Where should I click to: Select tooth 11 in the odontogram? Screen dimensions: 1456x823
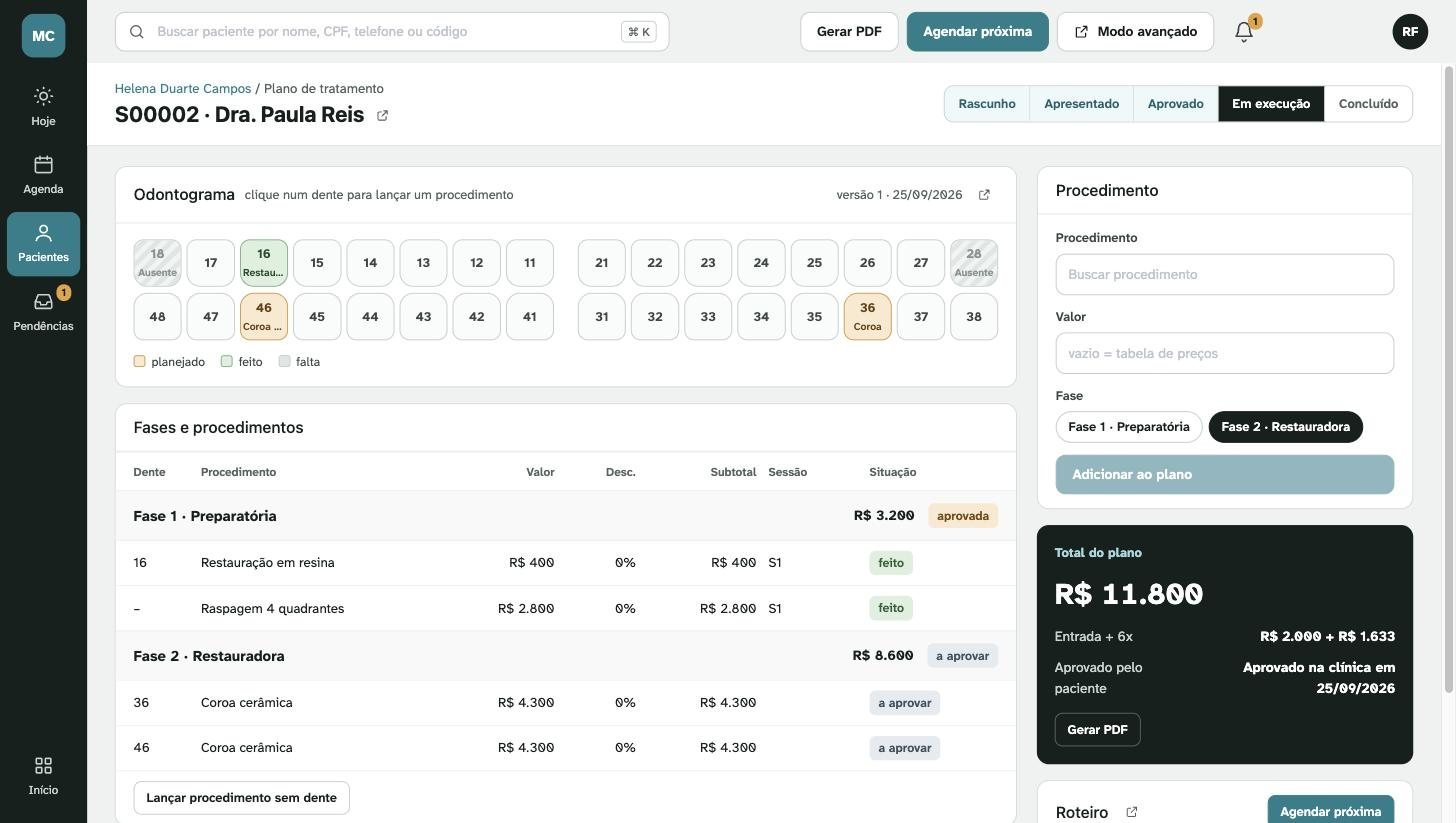point(529,263)
